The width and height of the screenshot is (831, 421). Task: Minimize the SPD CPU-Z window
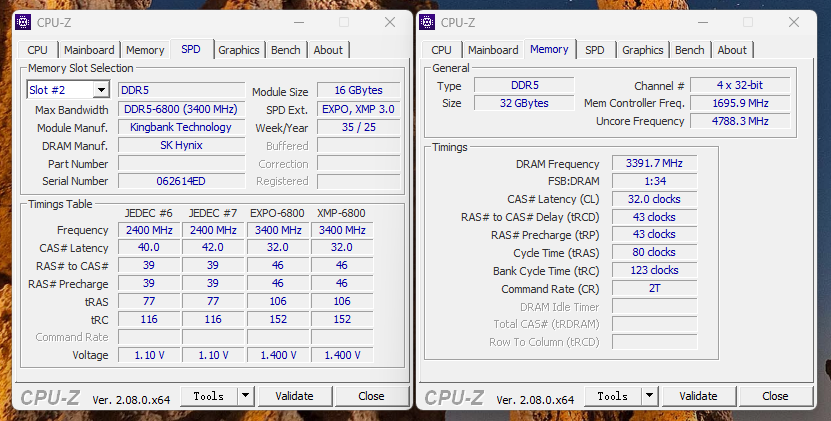[x=299, y=22]
